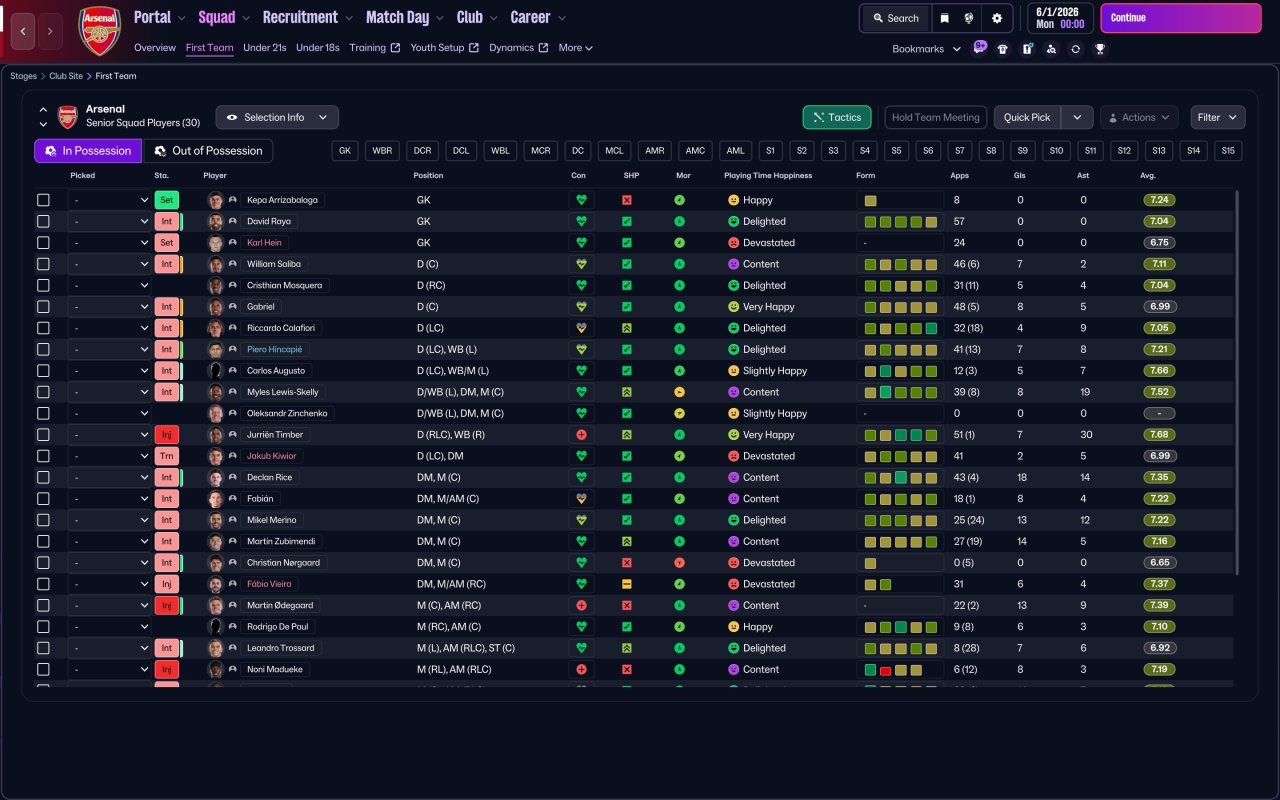Check the box for Declan Rice
Viewport: 1280px width, 800px height.
click(x=43, y=477)
